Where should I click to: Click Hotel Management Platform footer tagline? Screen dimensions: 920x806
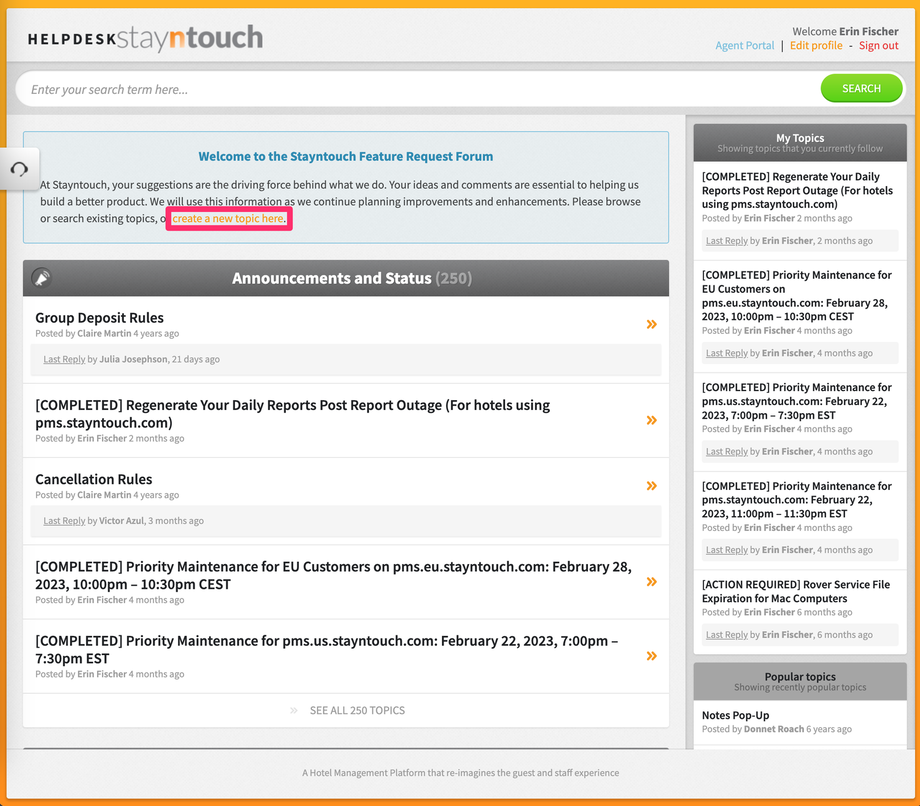pyautogui.click(x=461, y=773)
